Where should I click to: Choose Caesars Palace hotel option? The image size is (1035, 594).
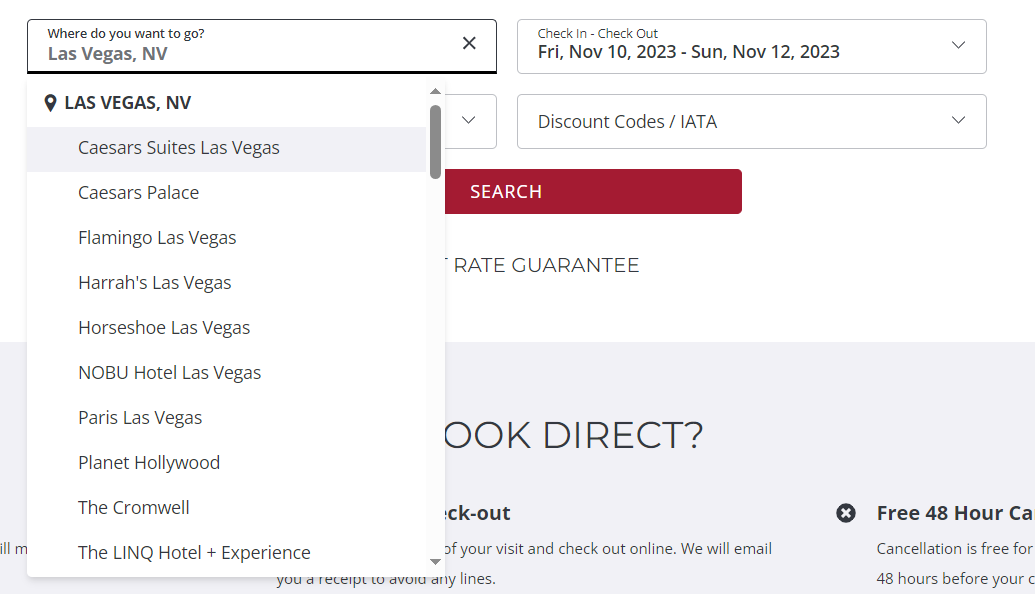tap(139, 193)
